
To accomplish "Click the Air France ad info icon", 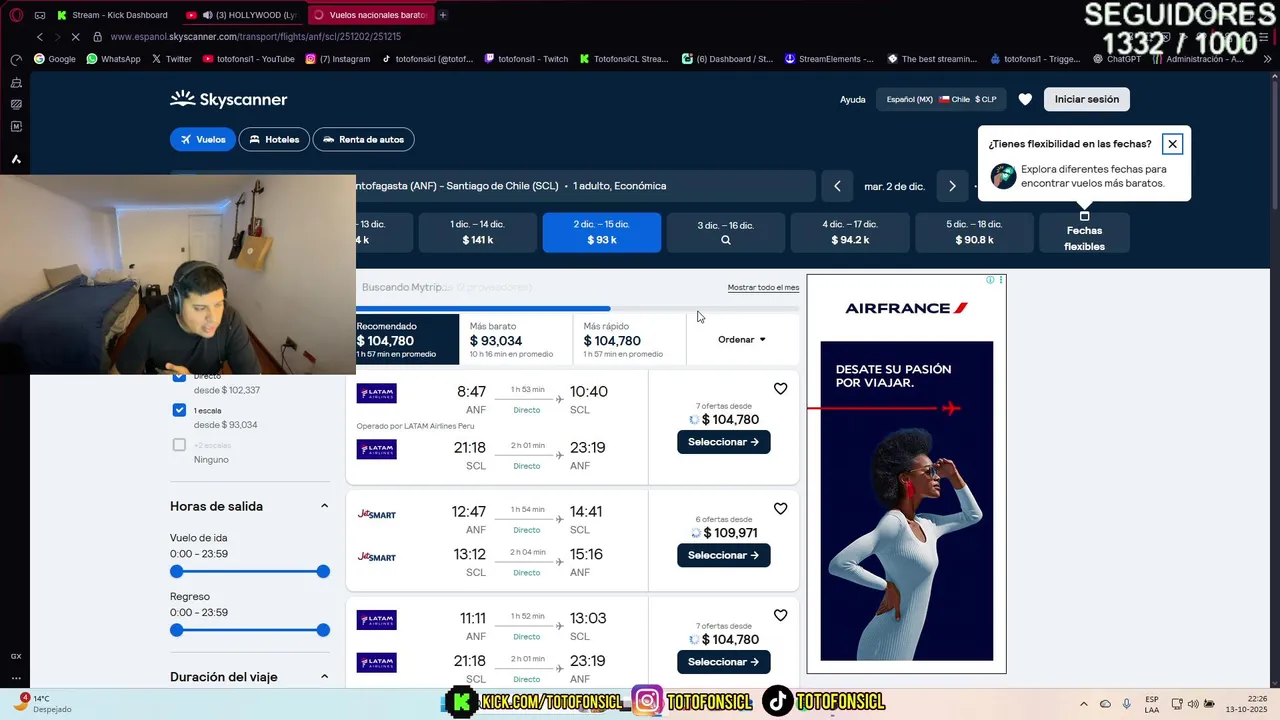I will 990,280.
